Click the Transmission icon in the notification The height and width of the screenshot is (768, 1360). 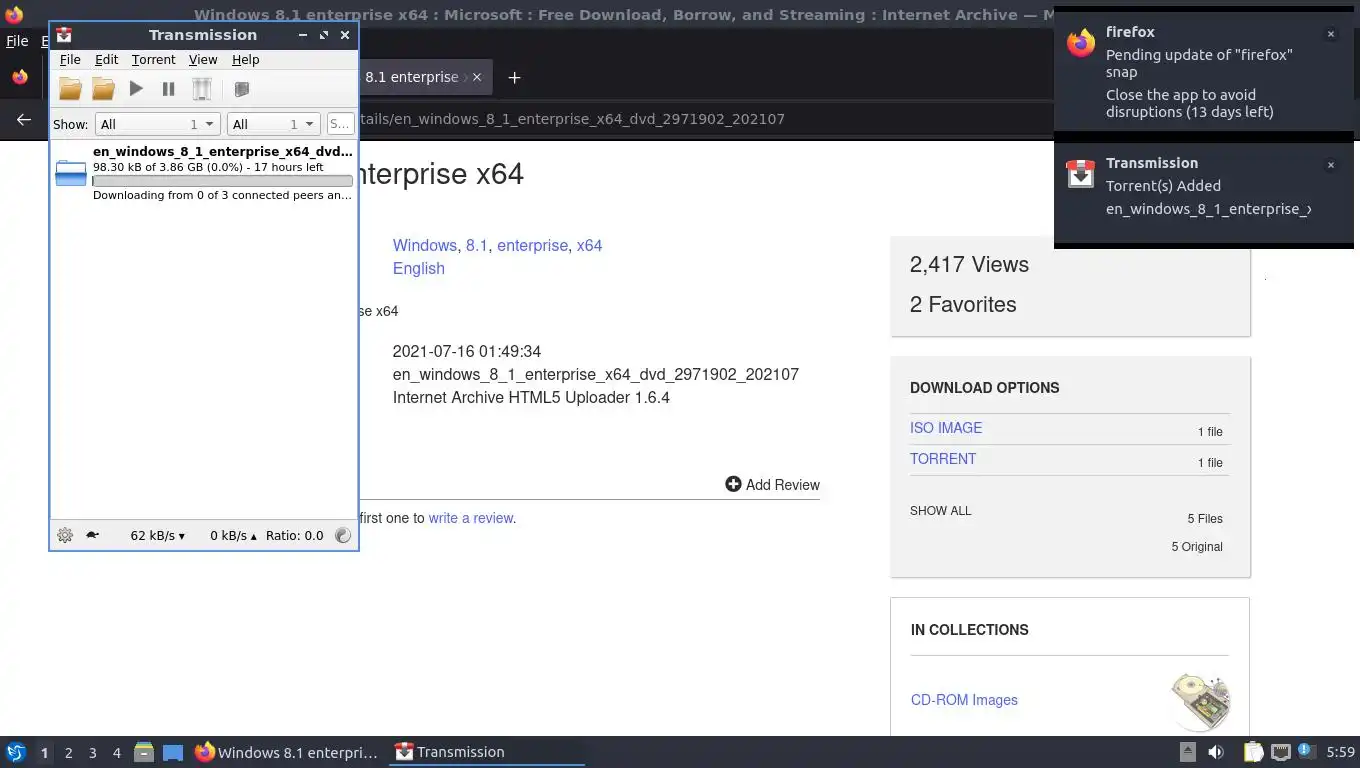point(1081,174)
